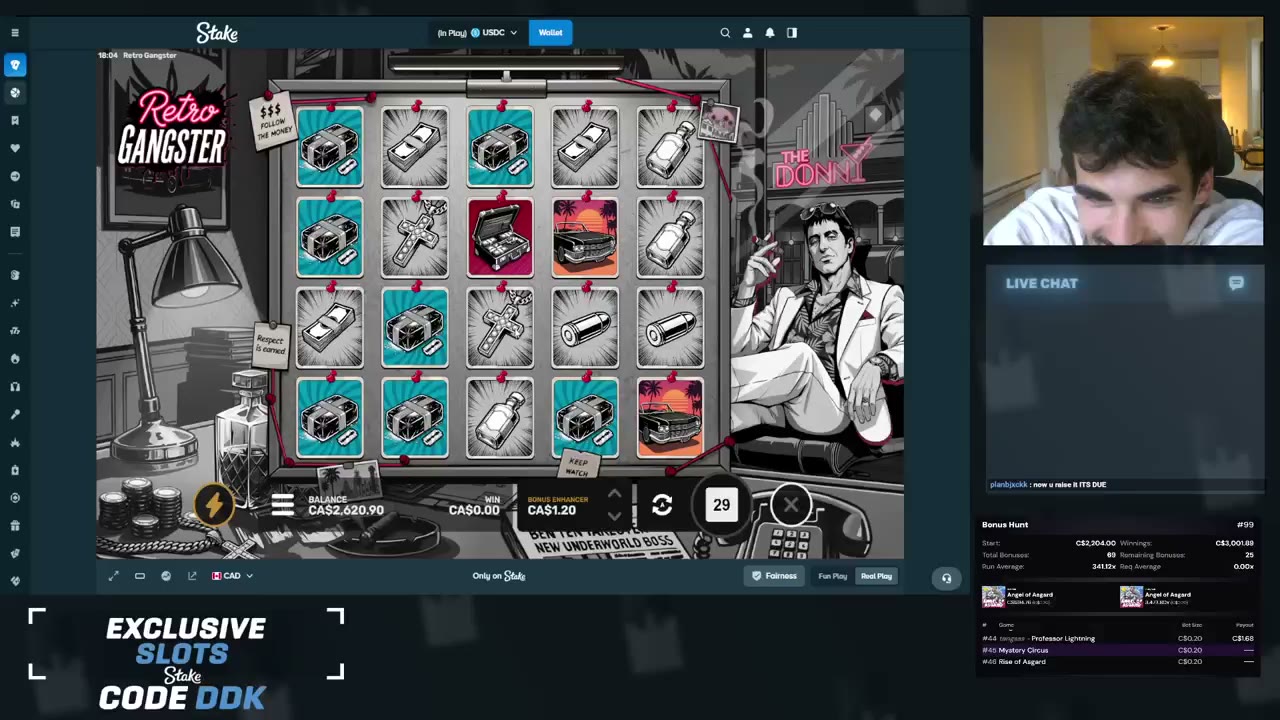Expand the CAD display currency dropdown
The image size is (1280, 720).
point(232,576)
